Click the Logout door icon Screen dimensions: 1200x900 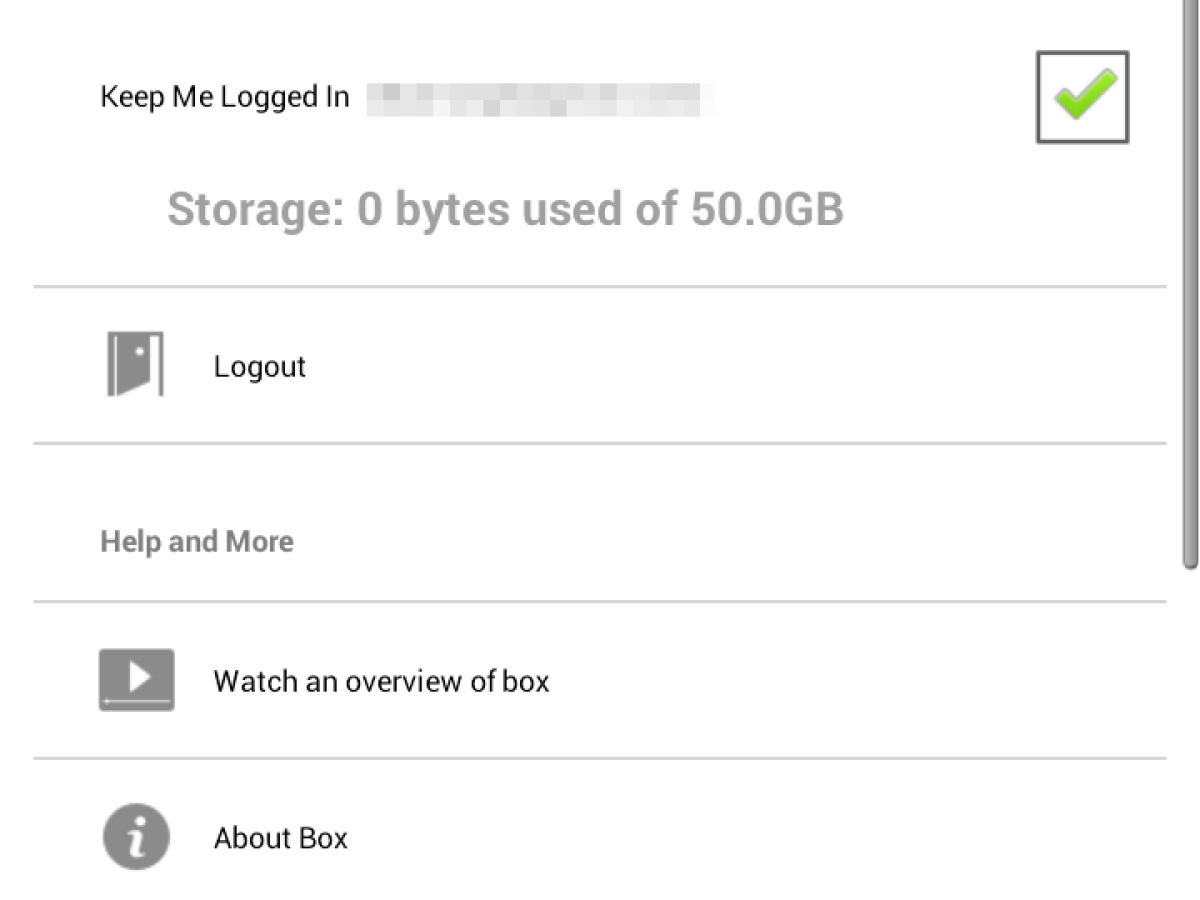click(x=135, y=365)
